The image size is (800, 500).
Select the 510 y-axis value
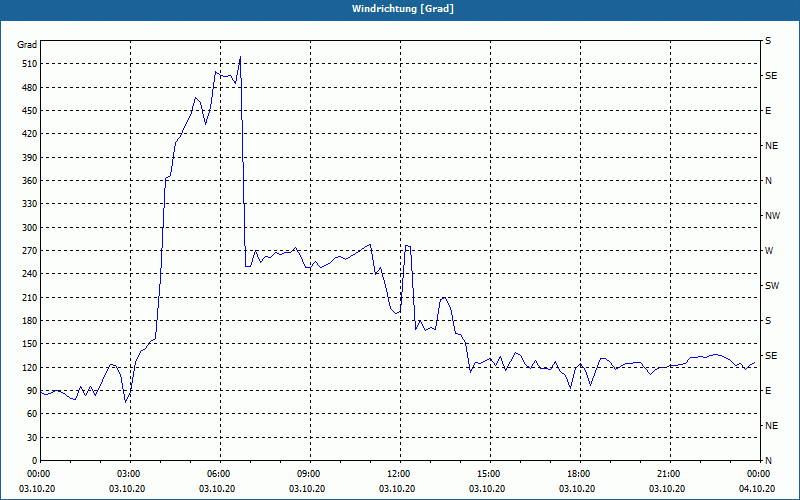click(x=29, y=64)
